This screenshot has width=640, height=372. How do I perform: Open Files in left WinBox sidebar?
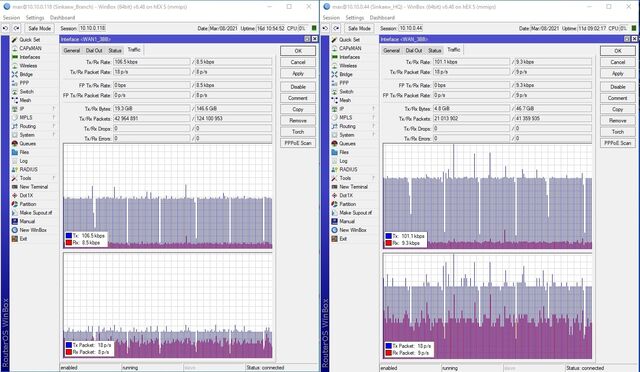click(x=21, y=152)
